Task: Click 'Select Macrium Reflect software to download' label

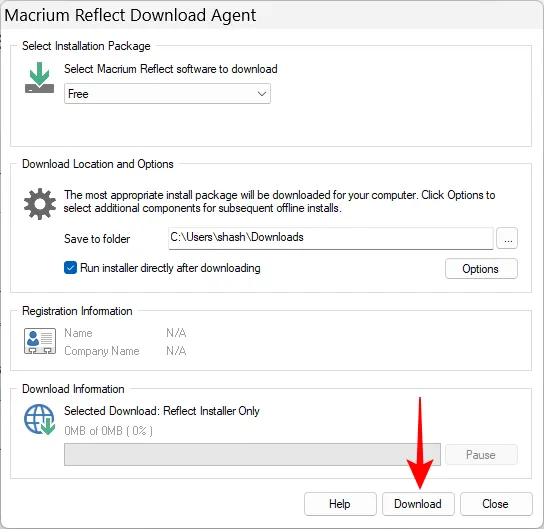Action: click(x=171, y=69)
